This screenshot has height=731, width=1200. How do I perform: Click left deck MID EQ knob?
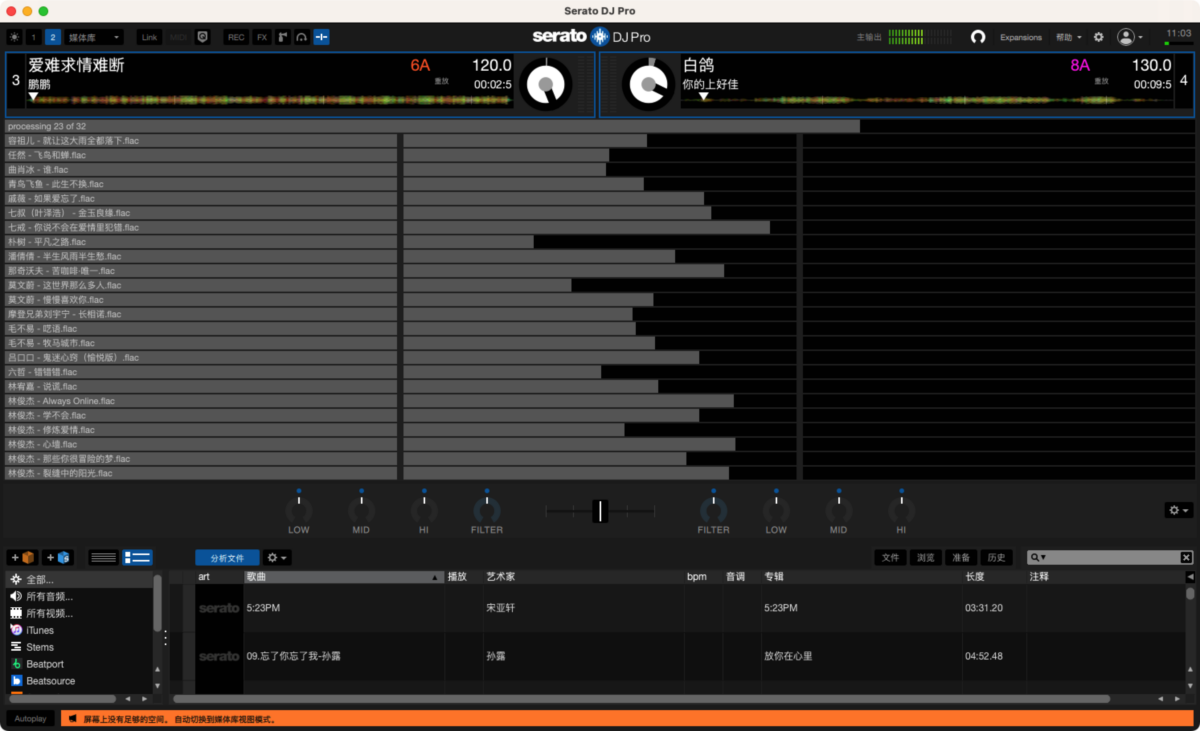coord(361,509)
